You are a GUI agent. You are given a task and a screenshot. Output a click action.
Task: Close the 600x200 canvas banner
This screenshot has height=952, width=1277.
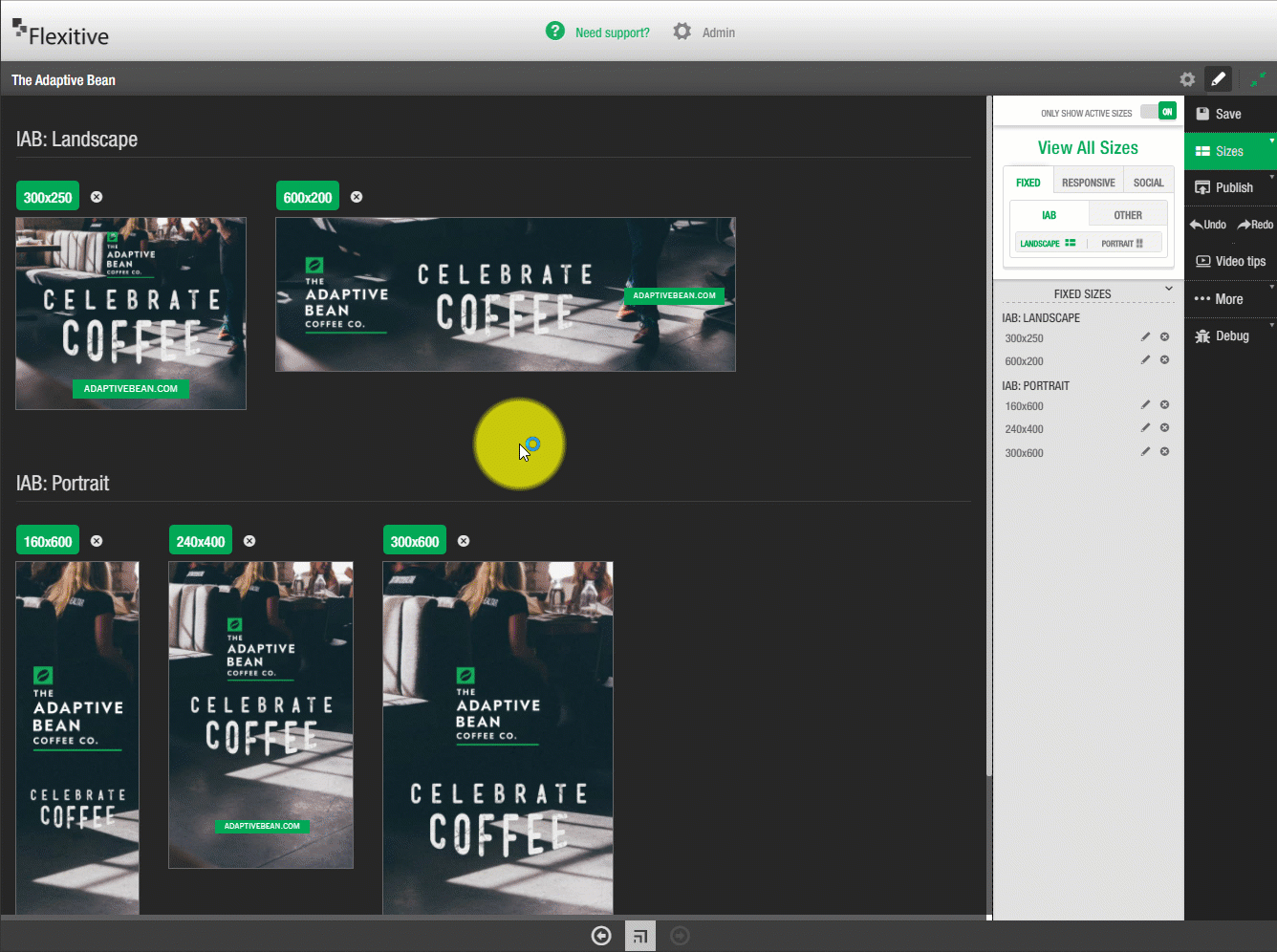coord(357,197)
